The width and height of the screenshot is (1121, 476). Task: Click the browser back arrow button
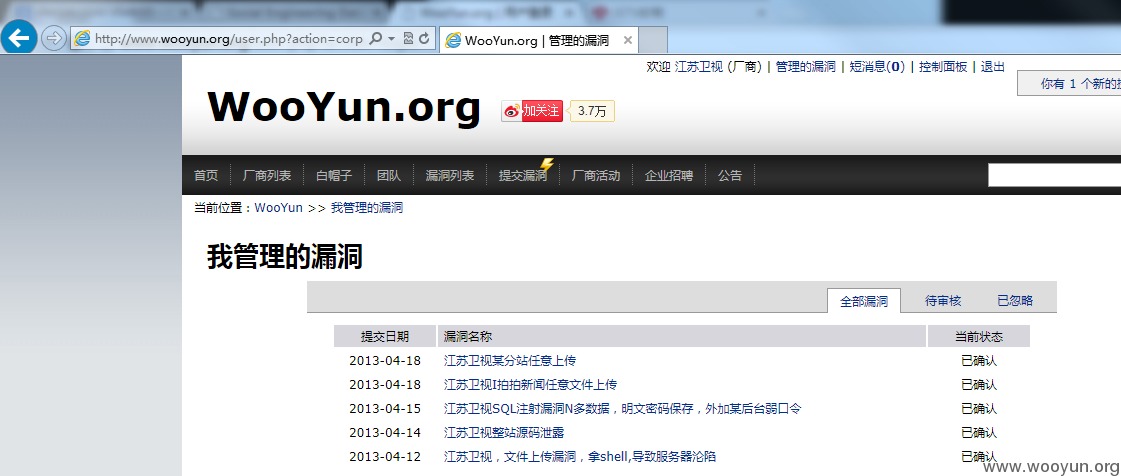[x=19, y=37]
